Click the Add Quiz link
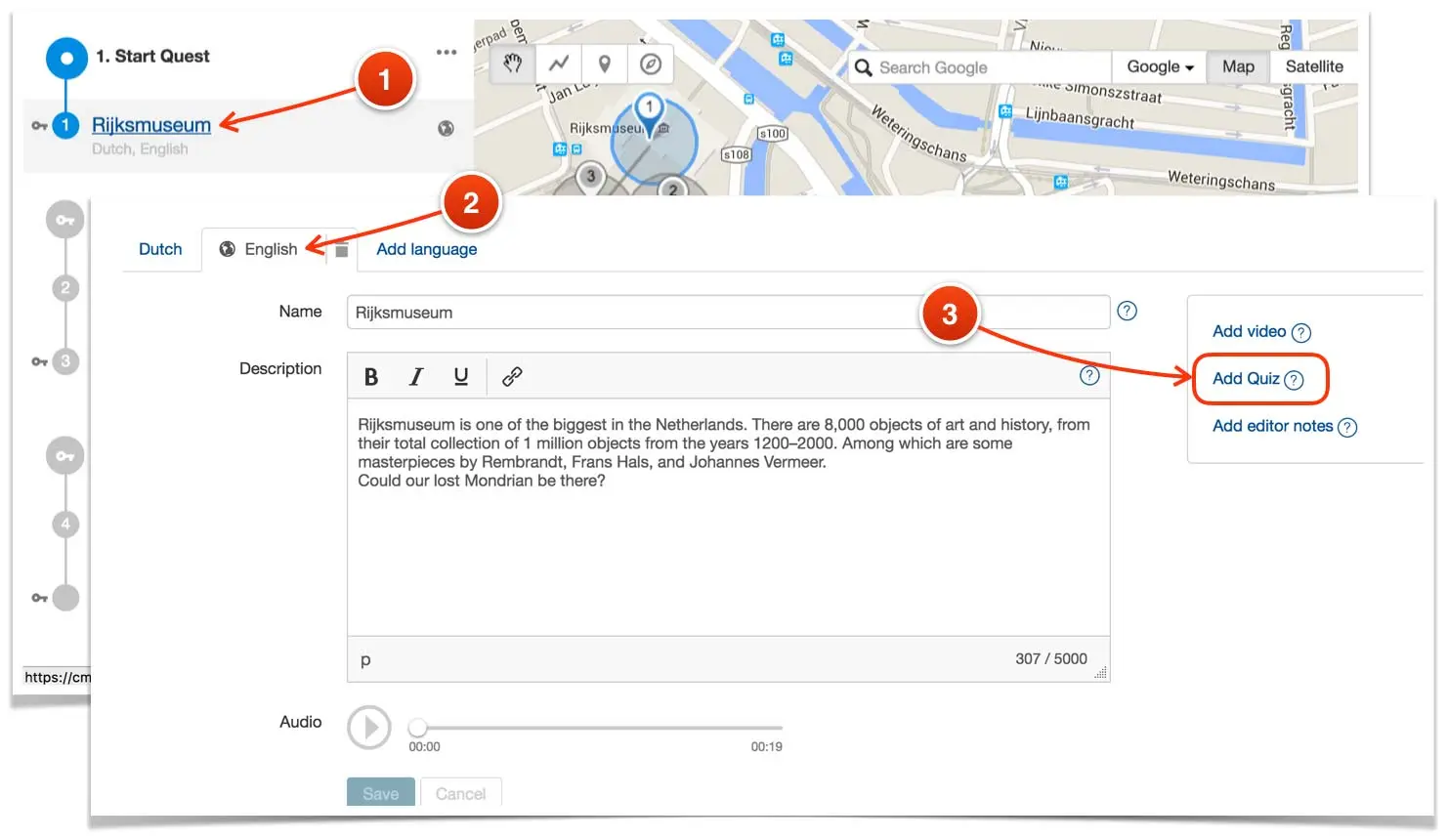This screenshot has width=1448, height=840. pyautogui.click(x=1246, y=378)
